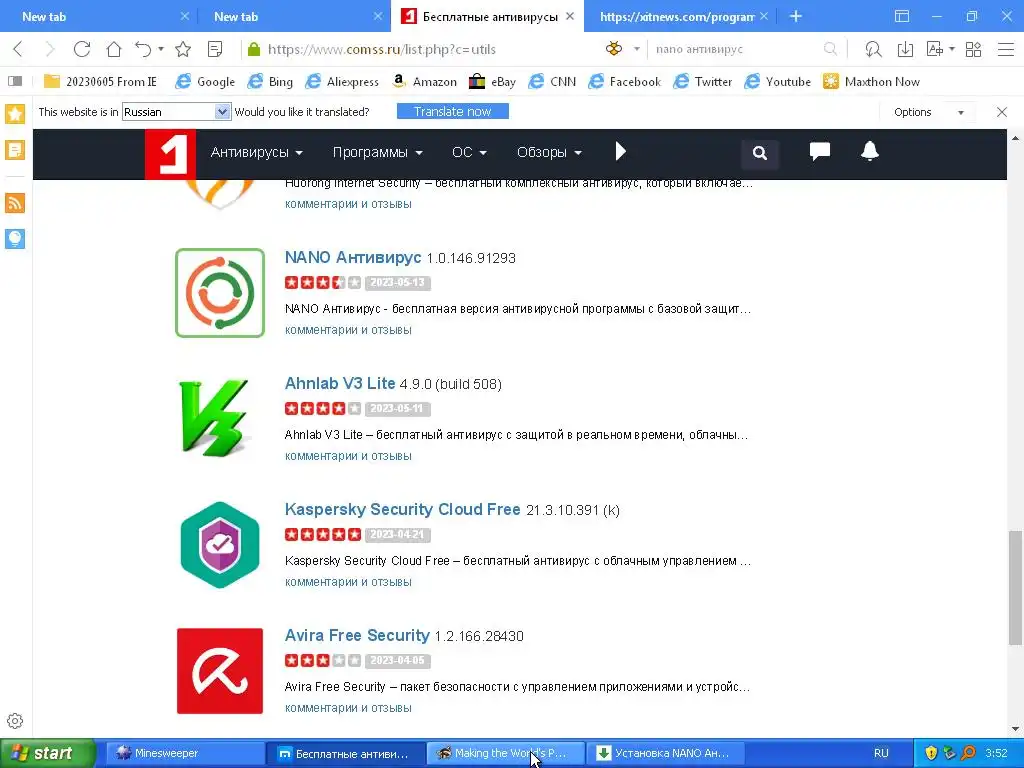The height and width of the screenshot is (768, 1024).
Task: Switch to the xitnews.com tab
Action: (677, 16)
